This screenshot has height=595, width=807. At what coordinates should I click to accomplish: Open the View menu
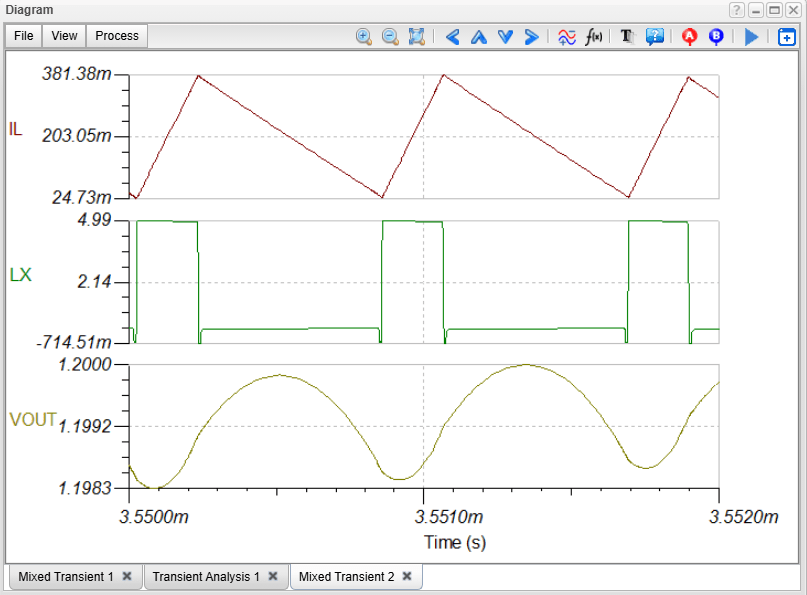(65, 36)
